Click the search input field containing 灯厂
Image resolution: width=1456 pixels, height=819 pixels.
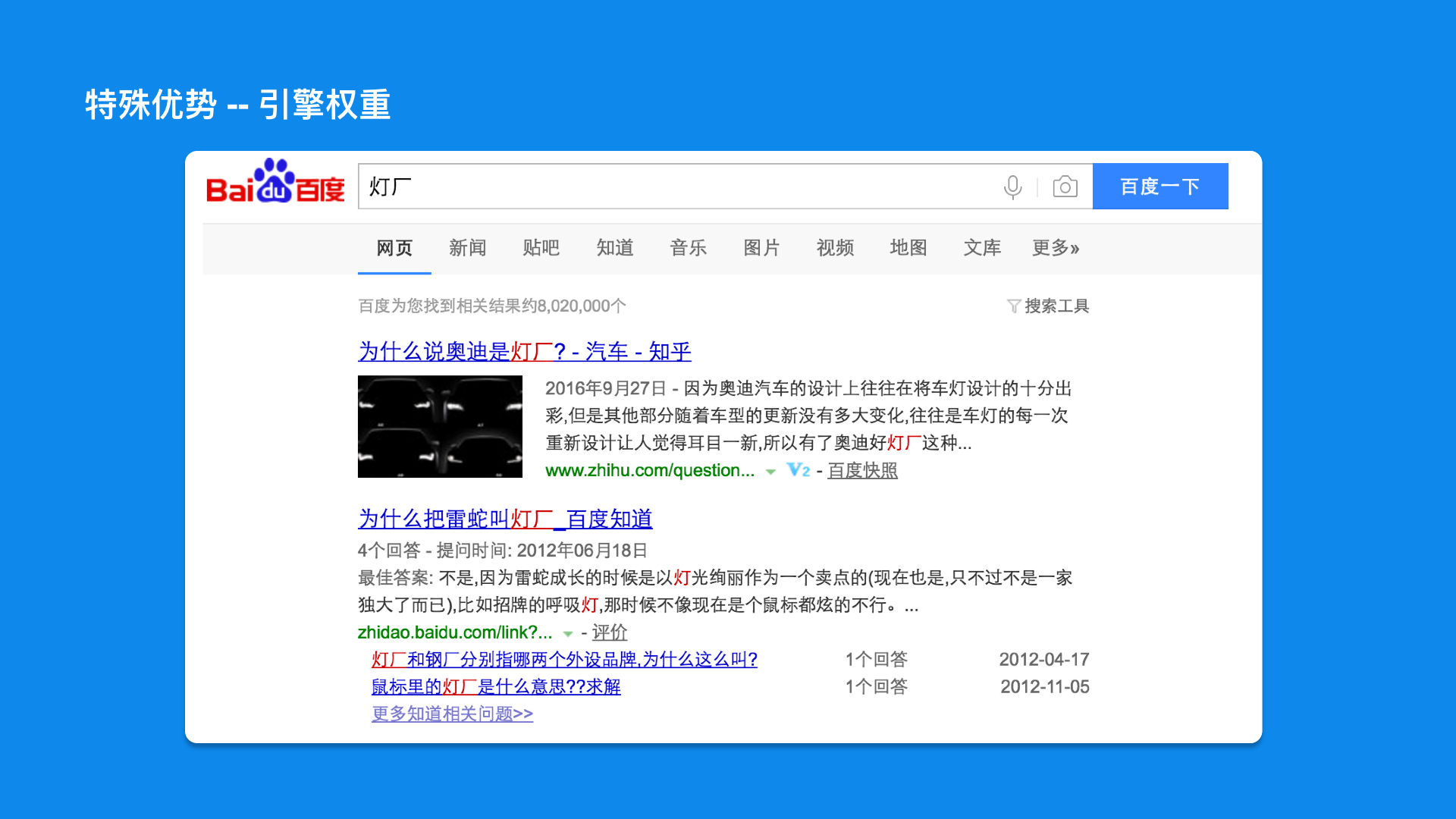[x=675, y=187]
